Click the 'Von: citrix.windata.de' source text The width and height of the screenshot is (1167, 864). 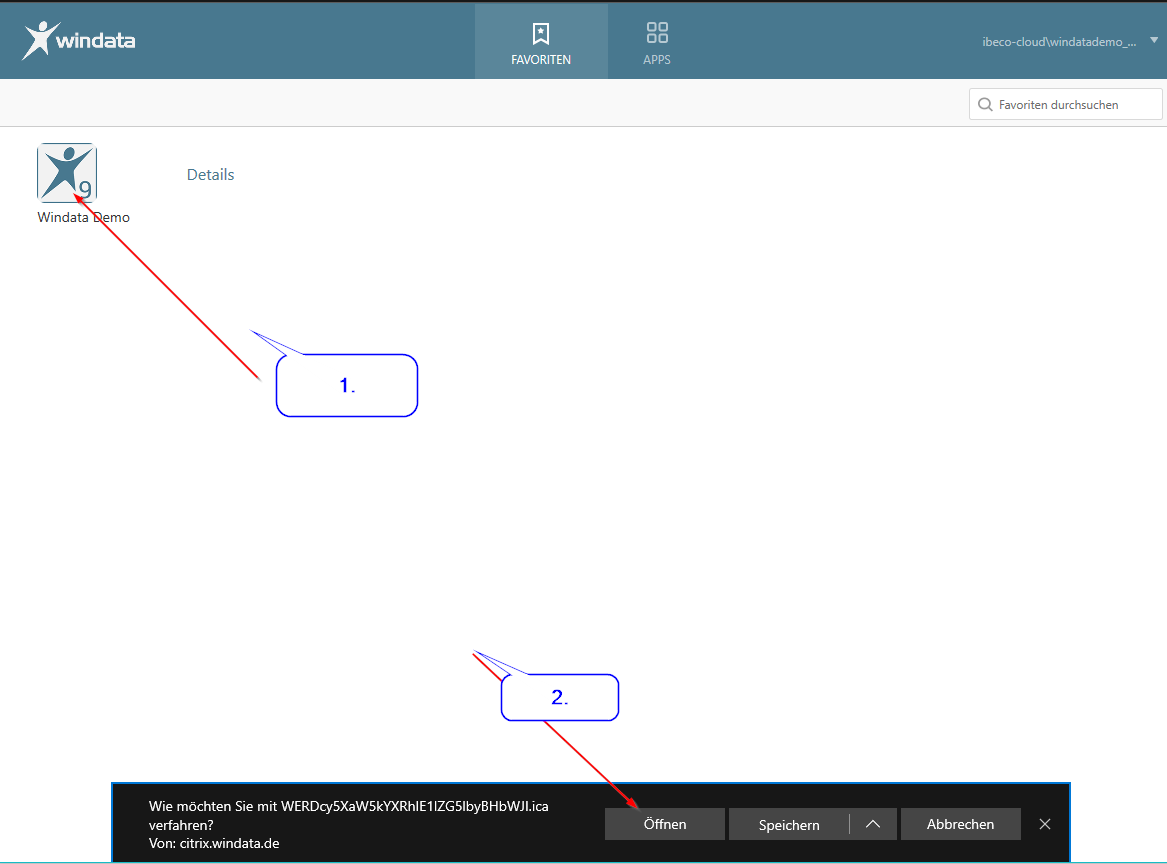[x=214, y=843]
